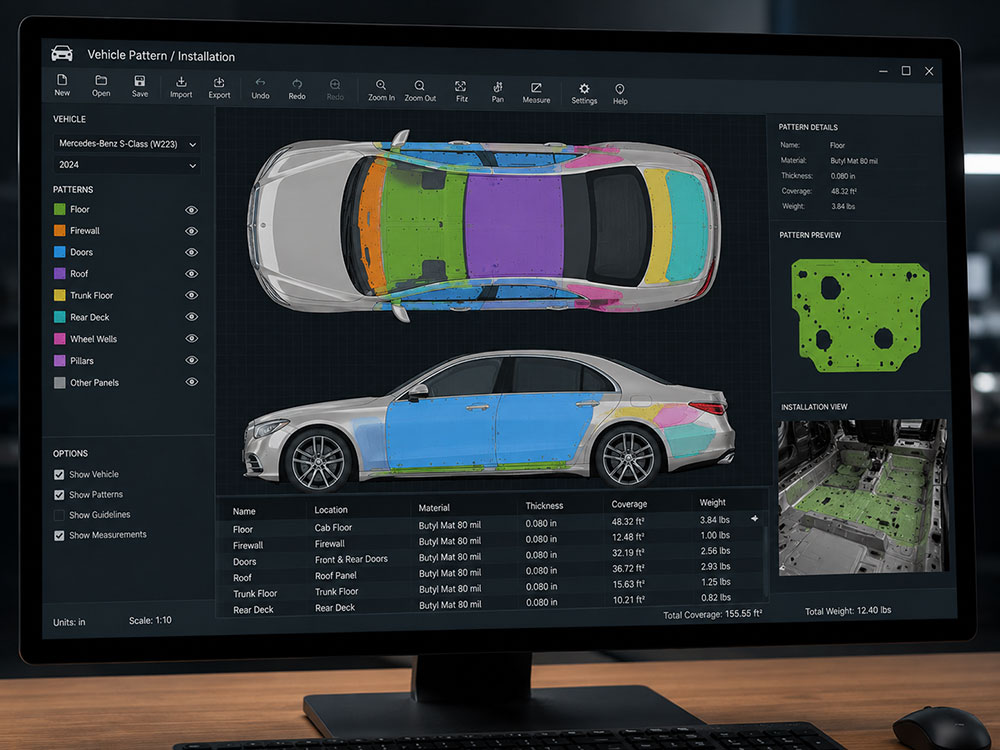1000x750 pixels.
Task: Click the gray Other Panels color swatch
Action: (x=59, y=383)
